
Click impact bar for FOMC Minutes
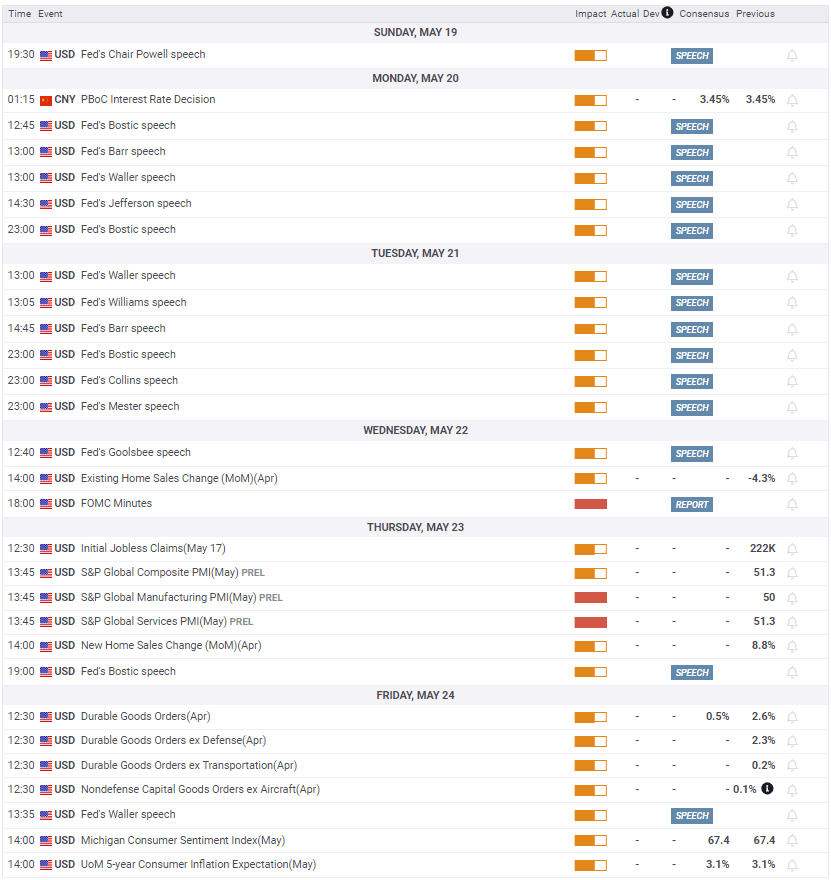[x=590, y=504]
